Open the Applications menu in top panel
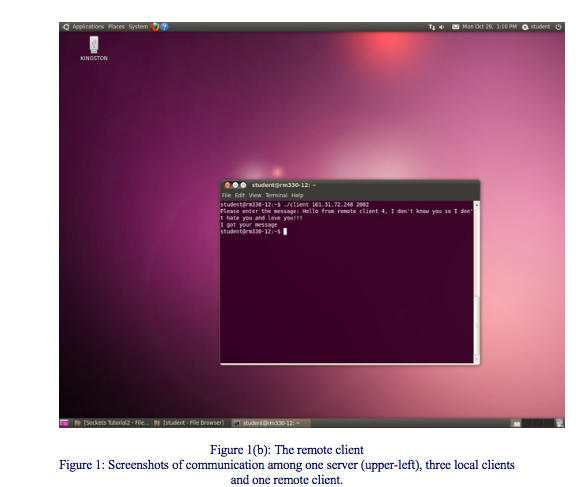Screen dimensions: 576x487 pyautogui.click(x=88, y=26)
